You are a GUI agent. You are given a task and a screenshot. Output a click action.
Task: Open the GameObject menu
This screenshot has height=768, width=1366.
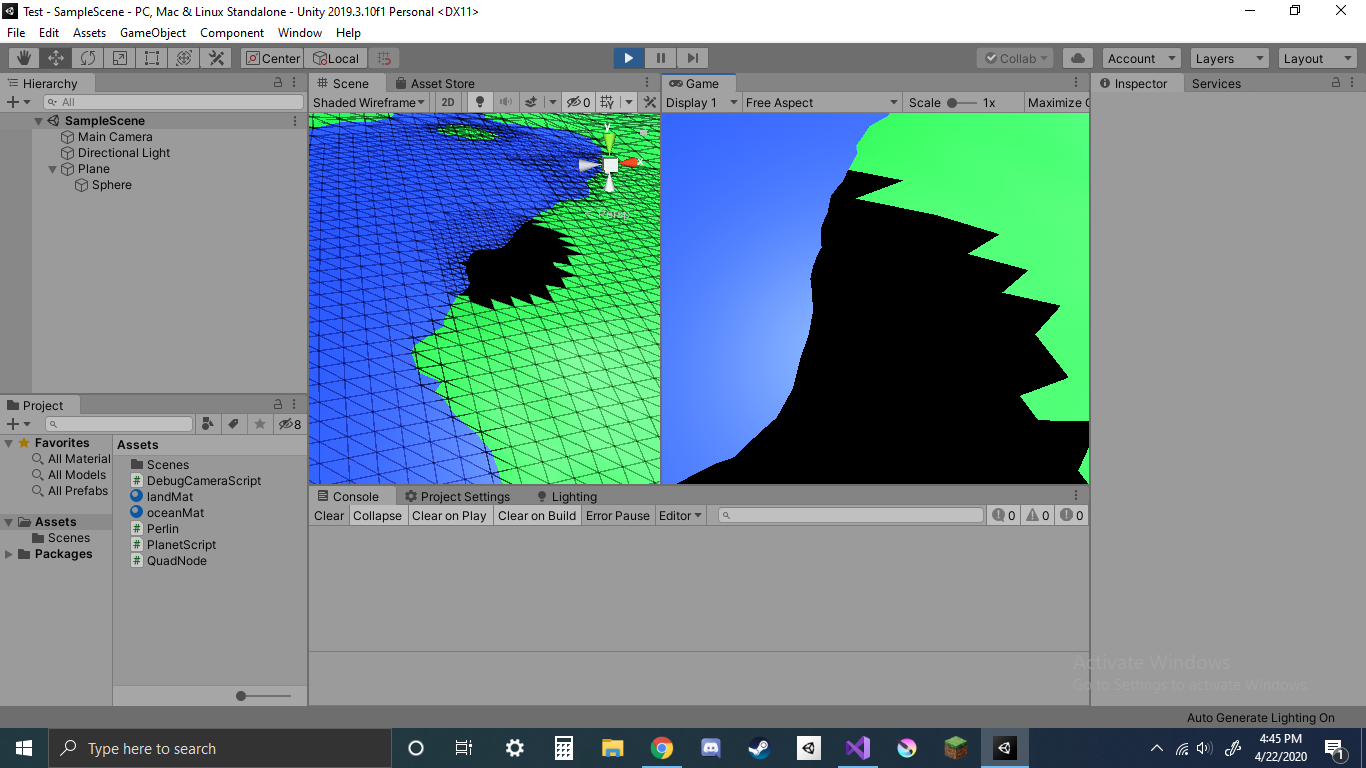(x=153, y=32)
